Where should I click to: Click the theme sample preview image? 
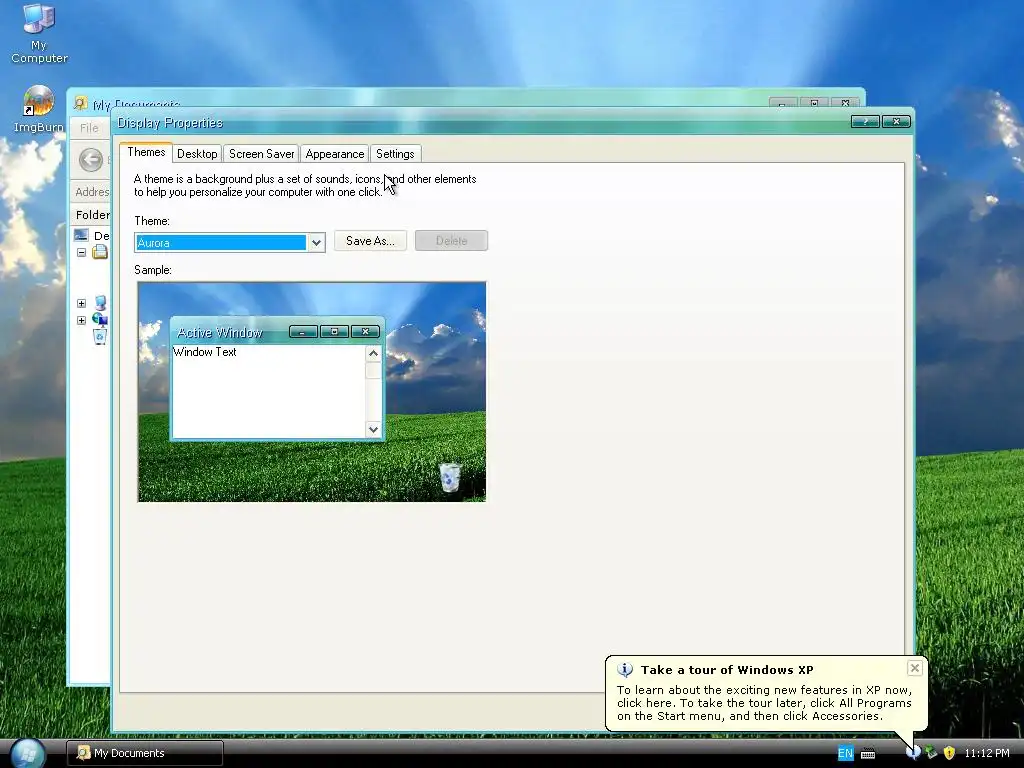coord(312,392)
